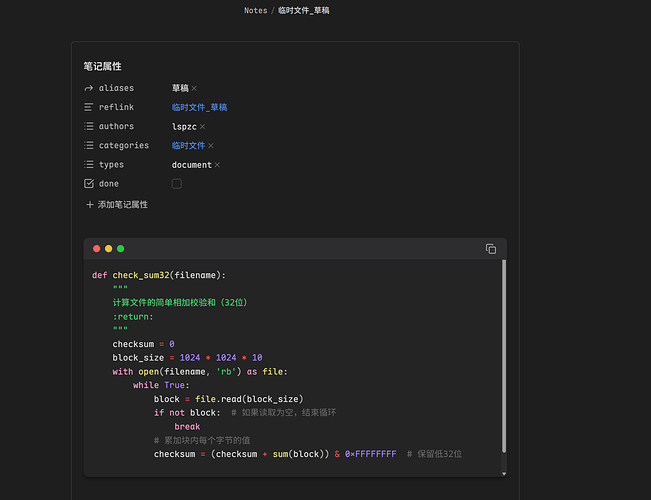Open the 临时文件 category link
The height and width of the screenshot is (500, 651).
tap(188, 146)
